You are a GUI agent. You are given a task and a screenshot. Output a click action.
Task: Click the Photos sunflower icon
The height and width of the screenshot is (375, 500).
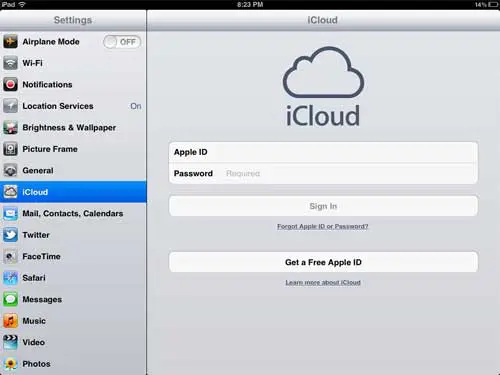pyautogui.click(x=10, y=364)
